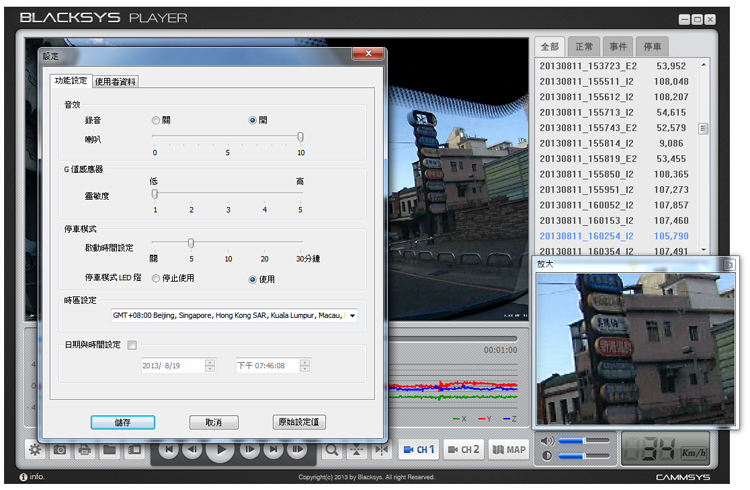Click the magnifier zoom icon
750x490 pixels.
(331, 450)
